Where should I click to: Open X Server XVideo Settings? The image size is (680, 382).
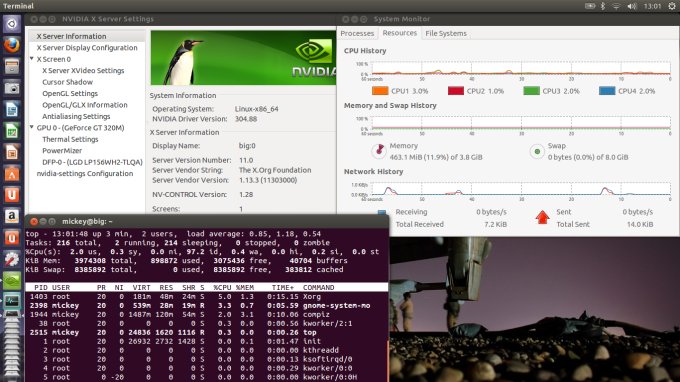(x=83, y=70)
